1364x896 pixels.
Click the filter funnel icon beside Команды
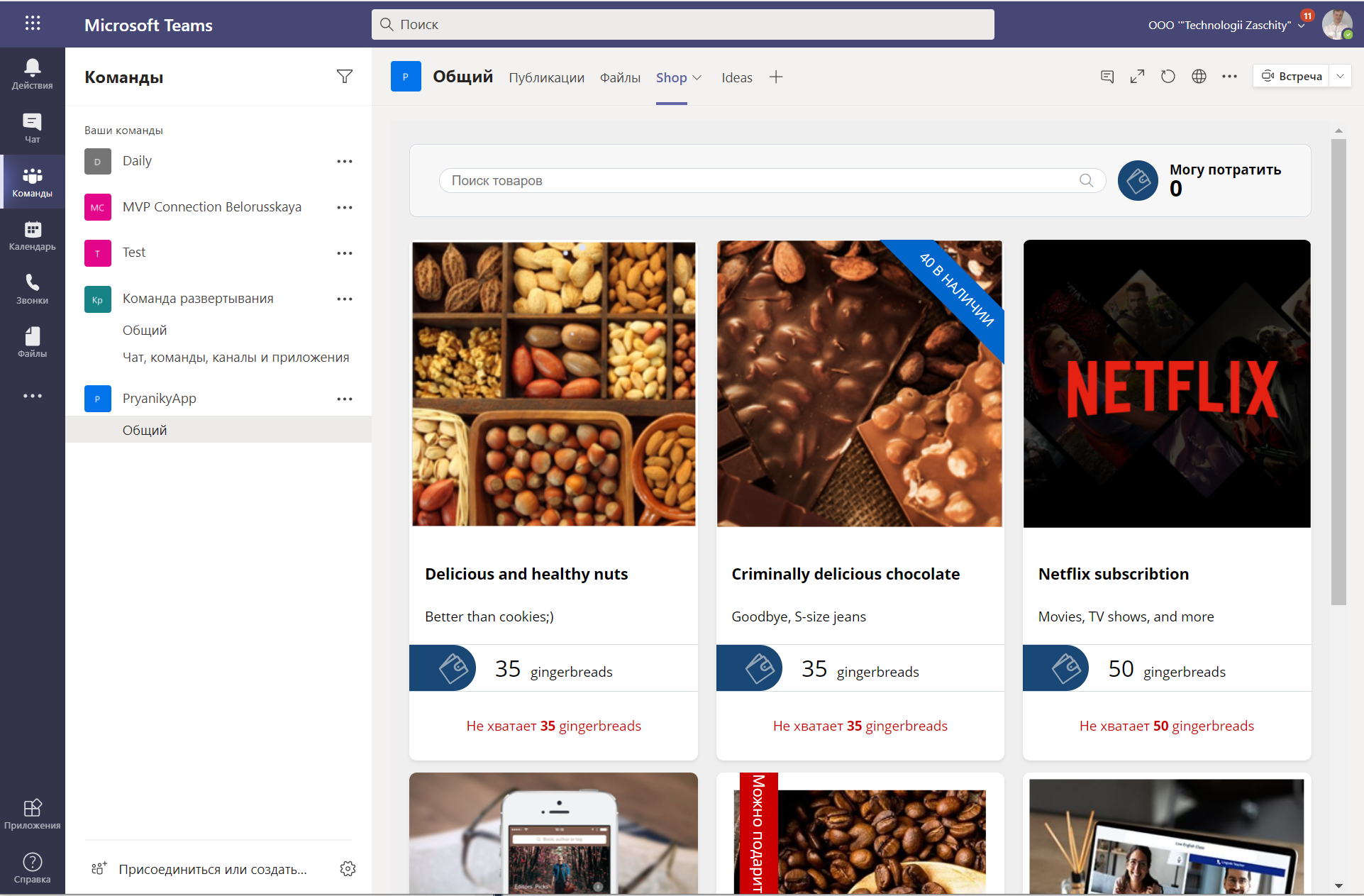[345, 77]
